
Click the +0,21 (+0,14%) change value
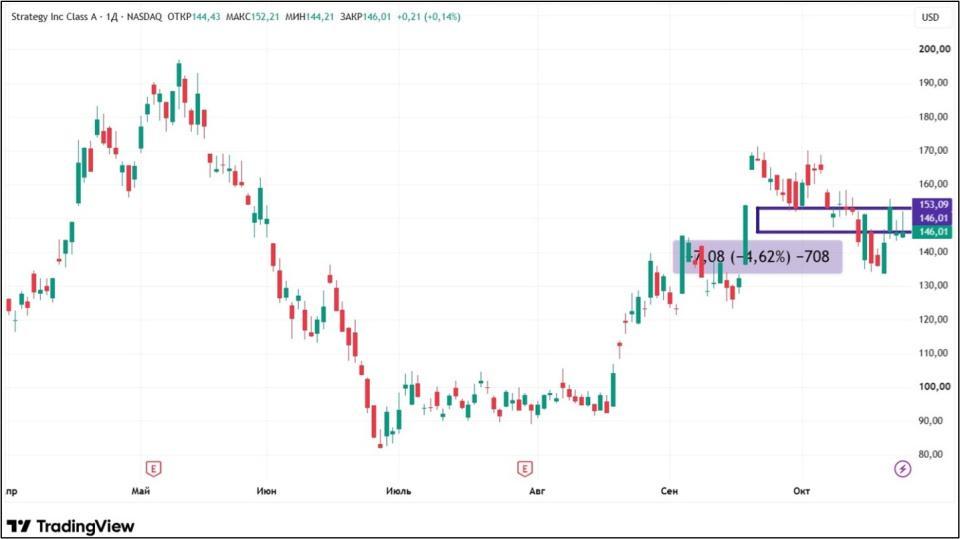(x=429, y=17)
